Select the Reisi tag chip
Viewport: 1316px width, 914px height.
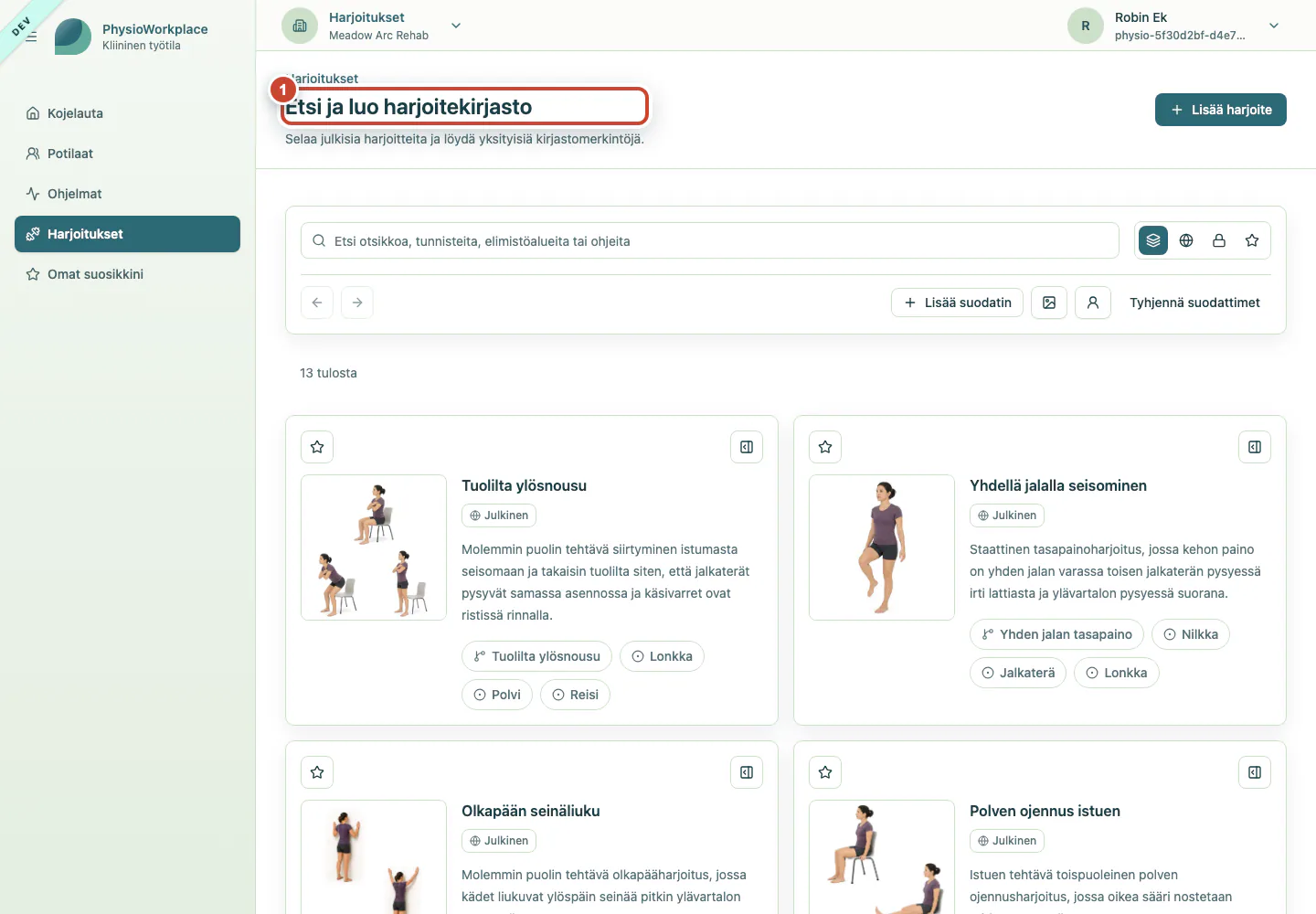(575, 695)
